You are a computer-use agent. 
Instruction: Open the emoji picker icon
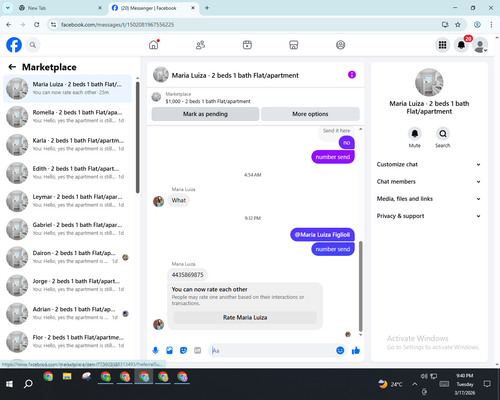(340, 350)
